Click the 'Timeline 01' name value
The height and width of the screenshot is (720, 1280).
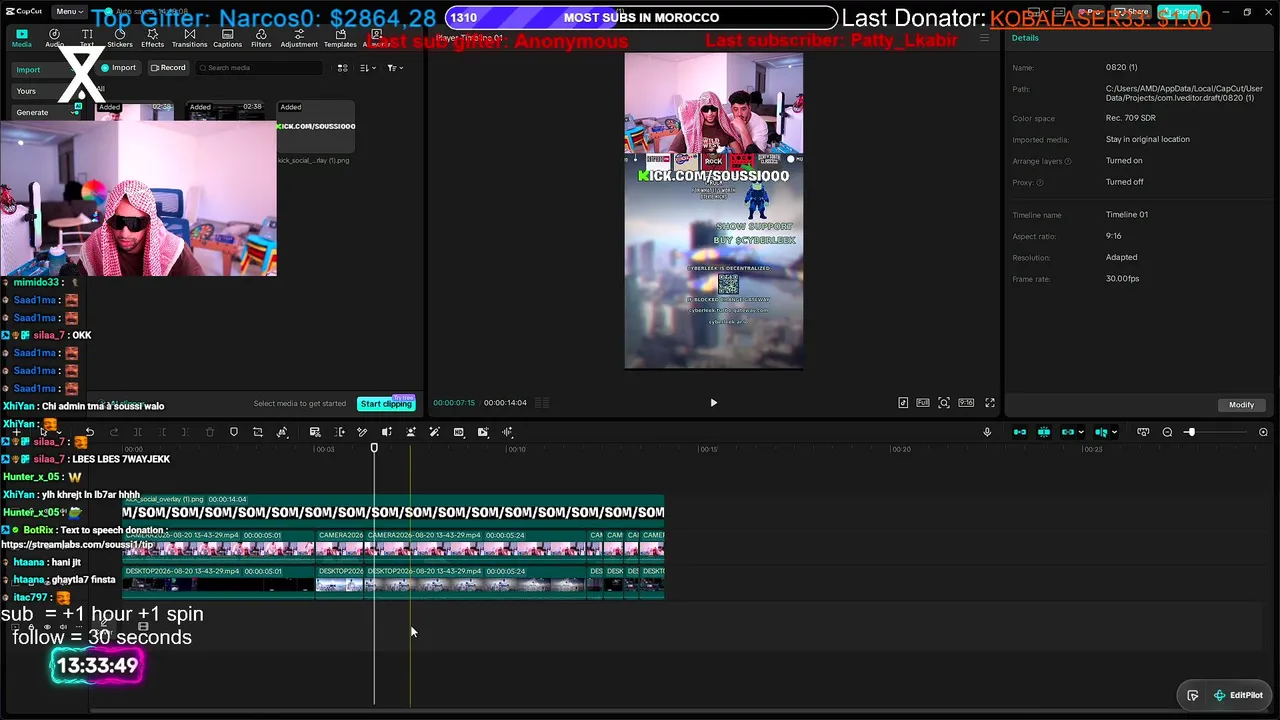pos(1127,215)
